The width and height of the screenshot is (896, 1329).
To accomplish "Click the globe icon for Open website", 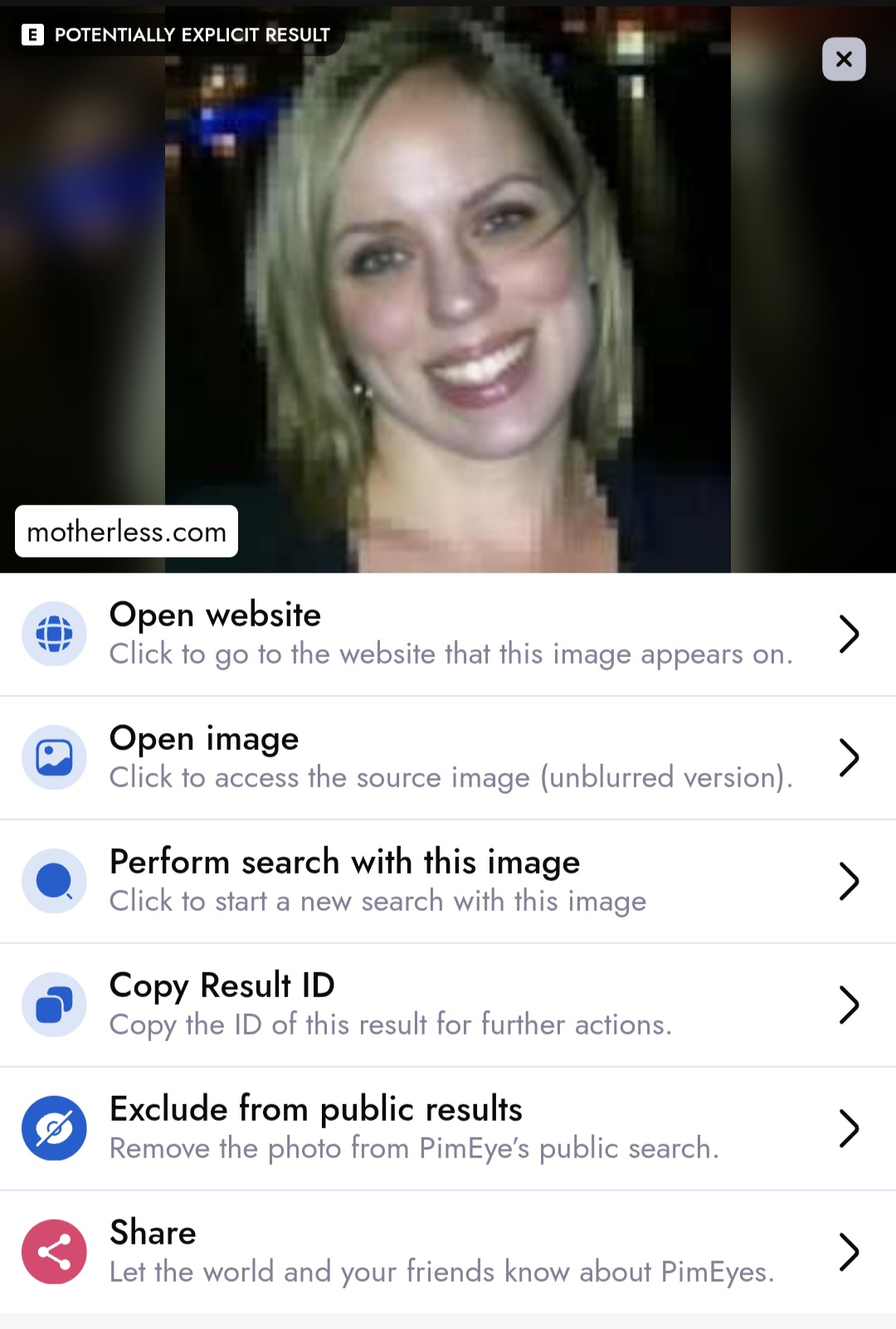I will [54, 634].
